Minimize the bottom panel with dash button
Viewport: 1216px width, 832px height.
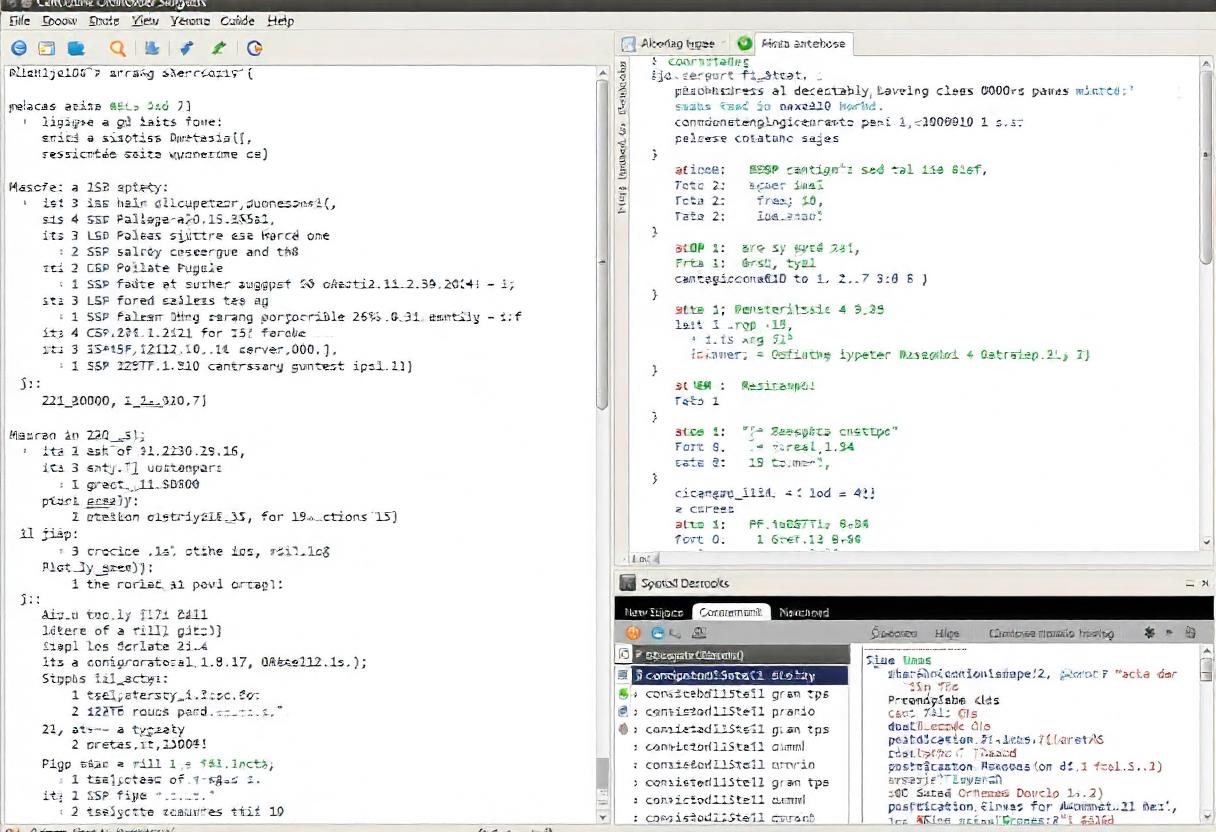coord(1189,583)
